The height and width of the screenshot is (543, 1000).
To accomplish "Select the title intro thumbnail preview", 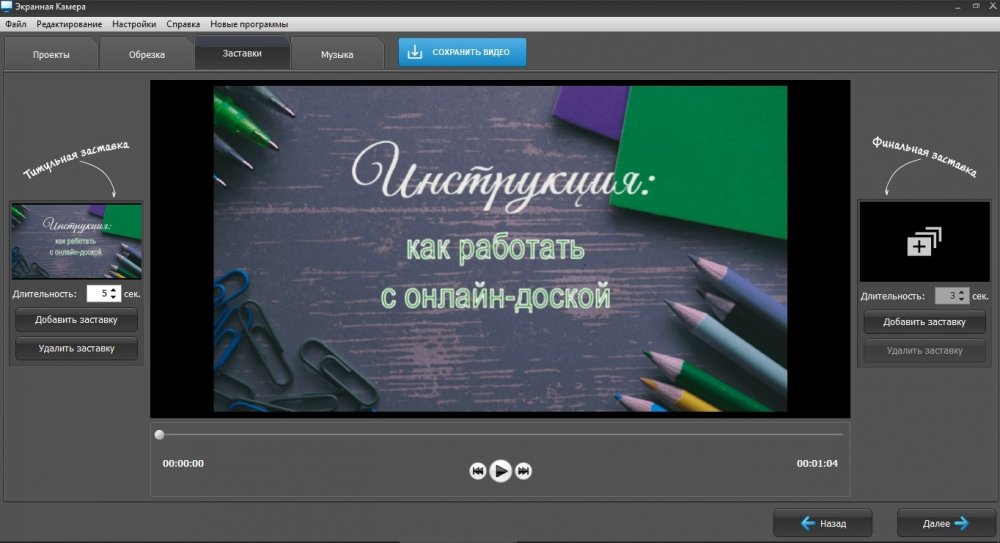I will coord(76,241).
